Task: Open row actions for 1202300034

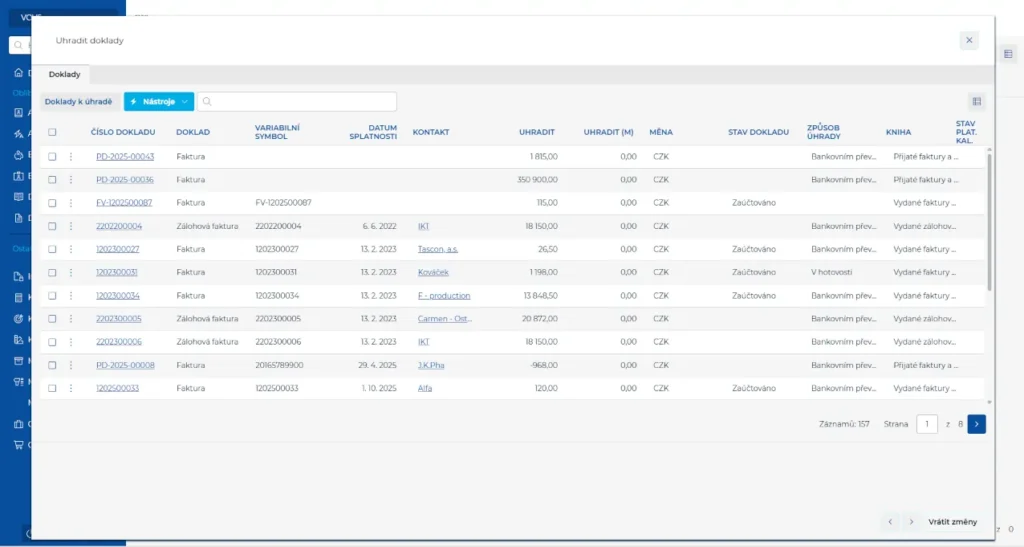Action: (x=71, y=296)
